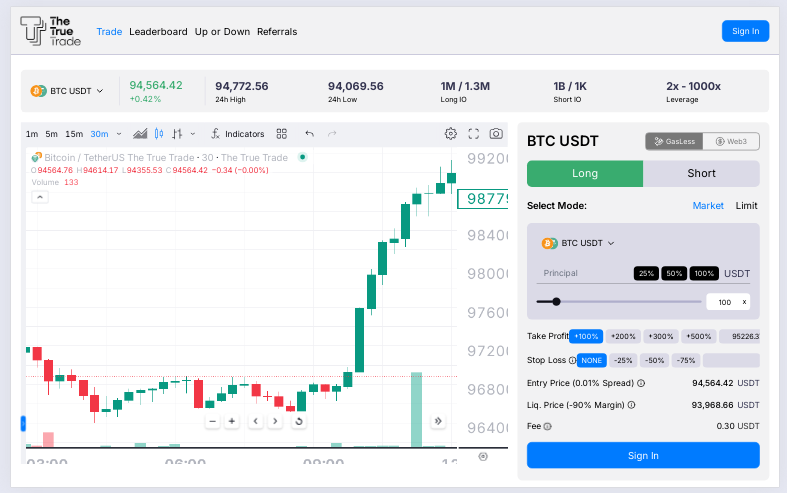787x493 pixels.
Task: Choose Market order mode
Action: (x=708, y=205)
